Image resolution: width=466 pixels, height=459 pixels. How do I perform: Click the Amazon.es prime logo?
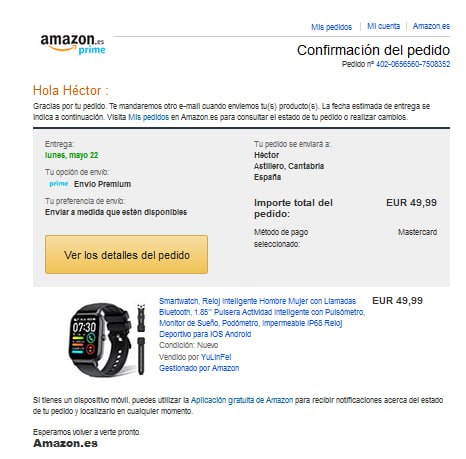(73, 44)
